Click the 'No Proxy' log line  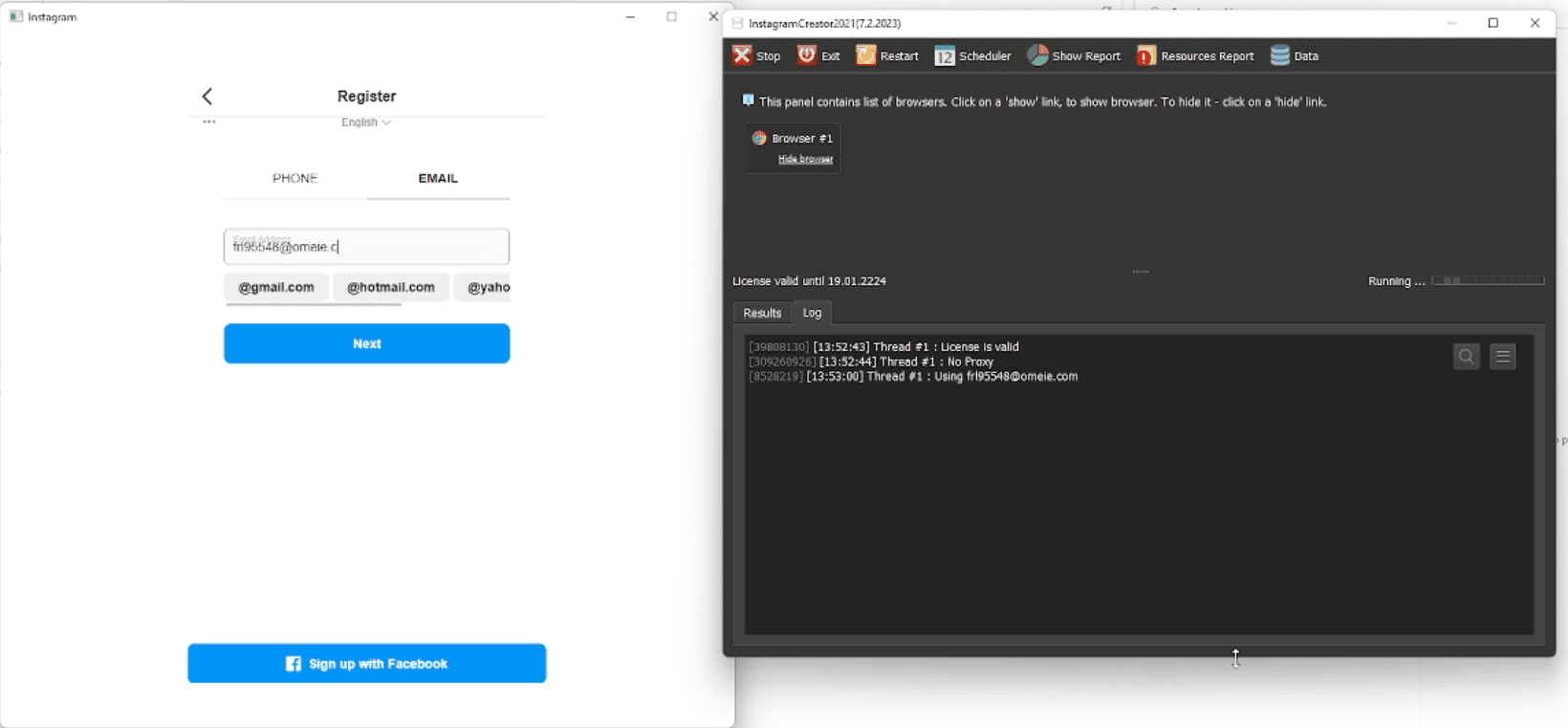[x=871, y=362]
